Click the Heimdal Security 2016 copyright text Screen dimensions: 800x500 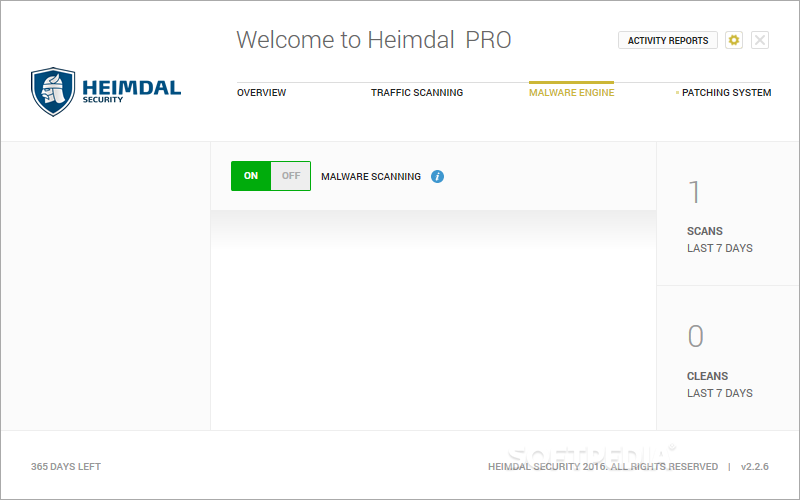click(x=603, y=467)
